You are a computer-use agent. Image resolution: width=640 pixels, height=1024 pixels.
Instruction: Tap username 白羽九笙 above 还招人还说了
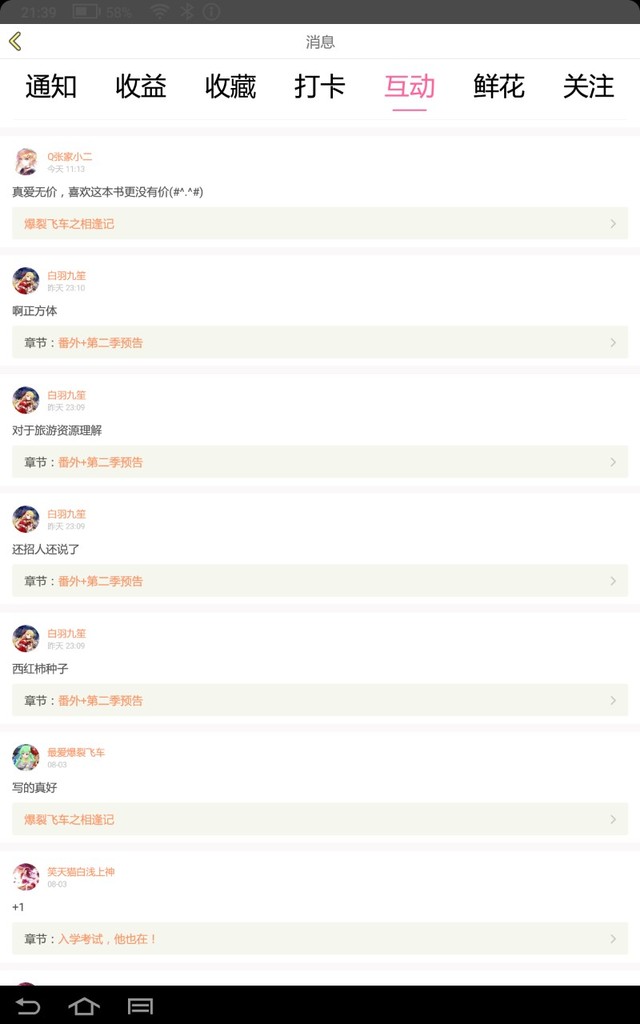click(67, 514)
